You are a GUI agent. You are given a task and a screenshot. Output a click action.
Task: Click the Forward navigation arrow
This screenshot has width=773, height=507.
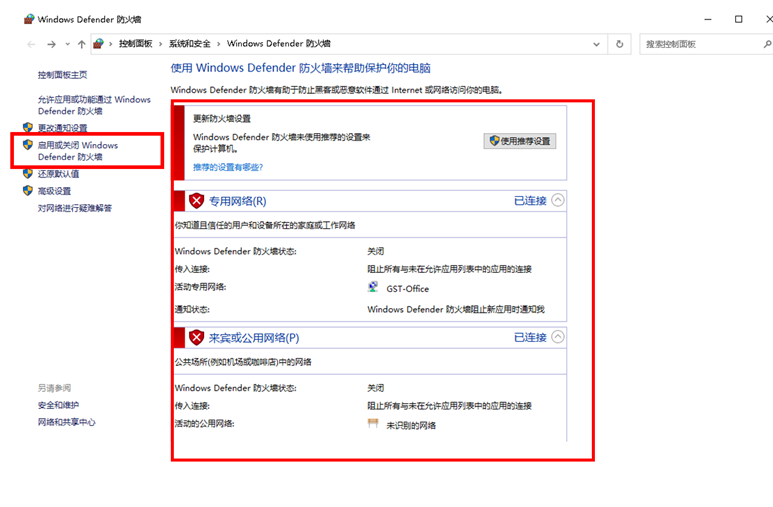click(x=51, y=44)
